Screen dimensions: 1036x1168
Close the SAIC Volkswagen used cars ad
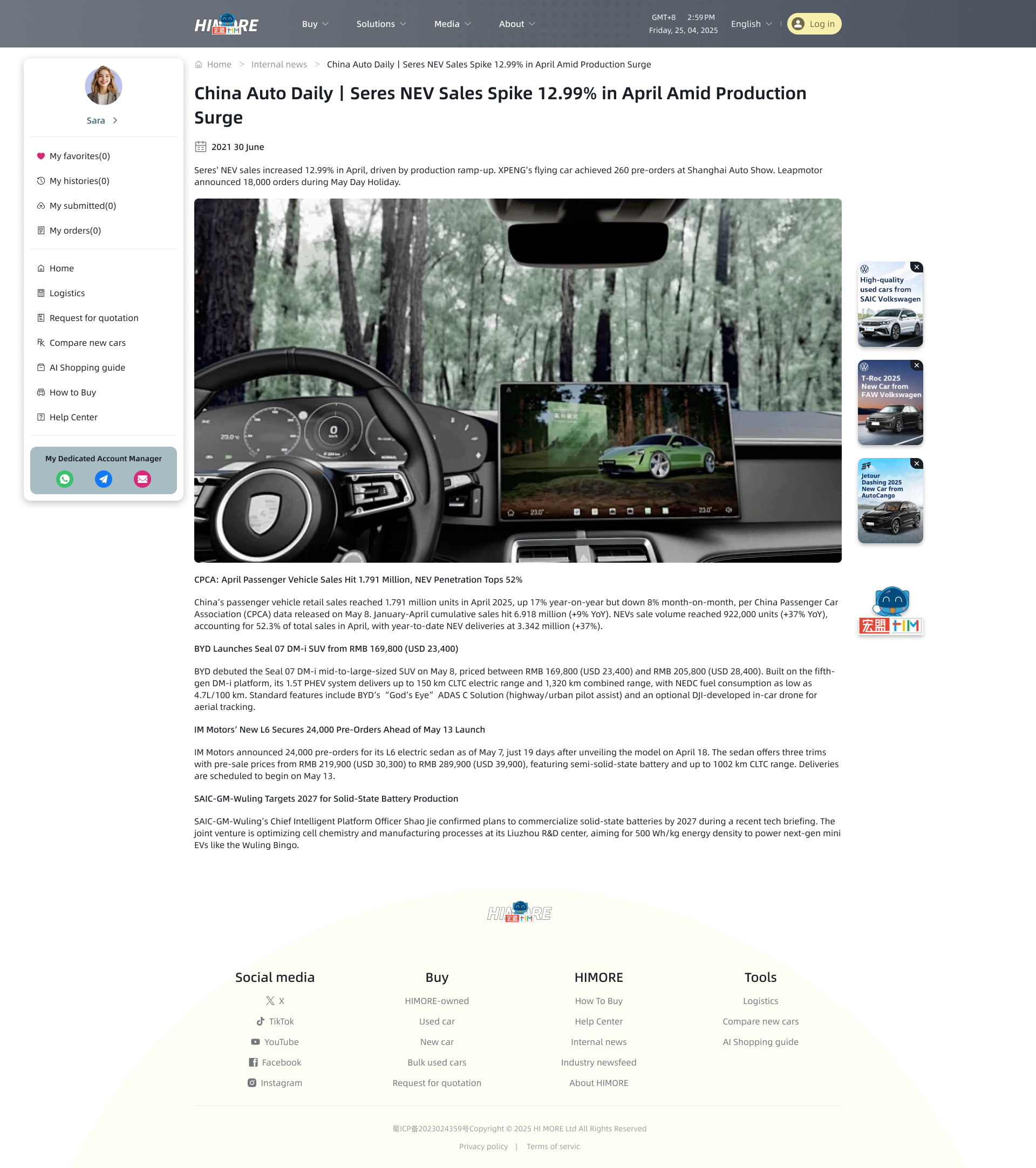(917, 268)
